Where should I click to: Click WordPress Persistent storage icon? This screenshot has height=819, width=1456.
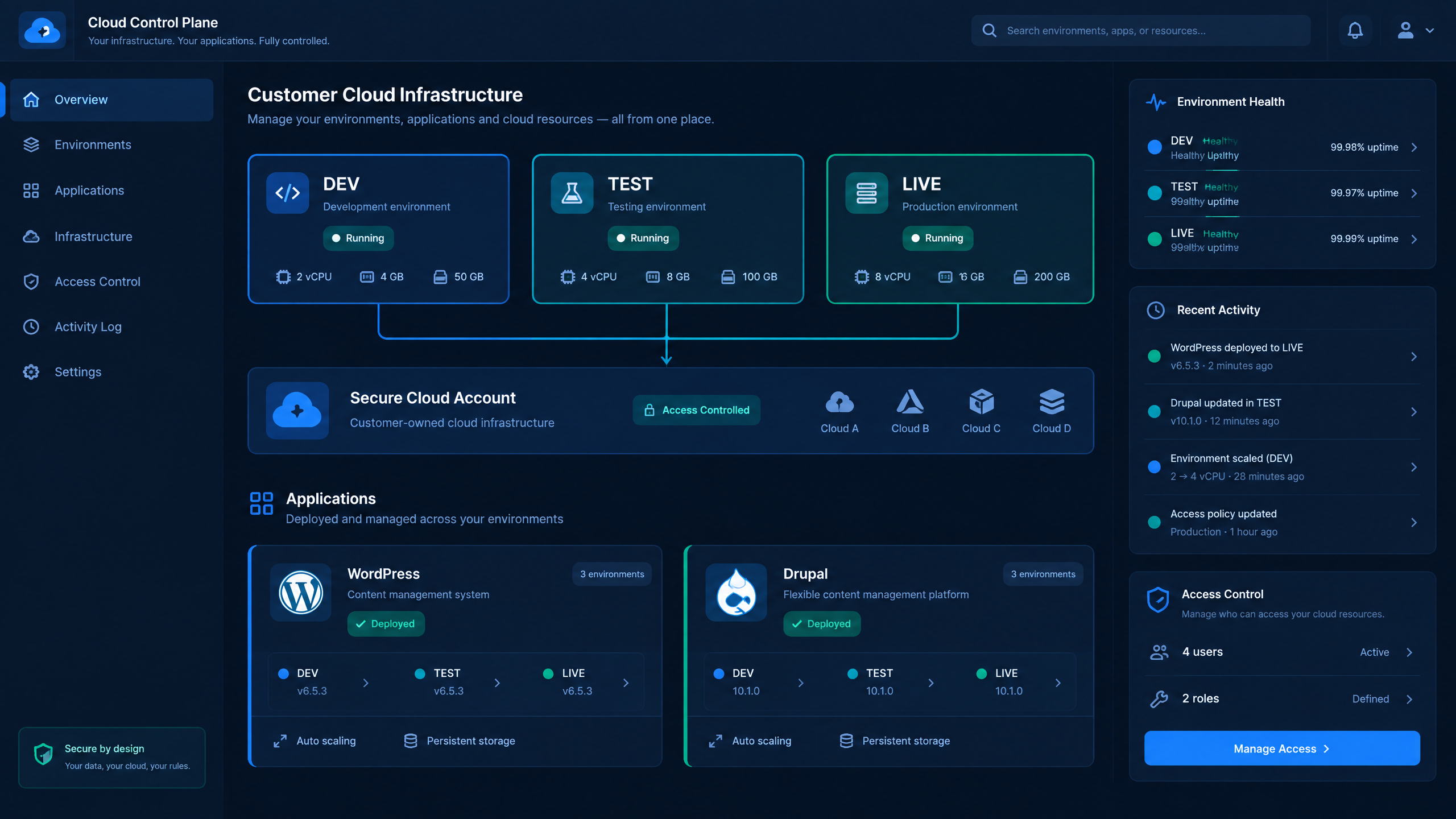[x=410, y=741]
